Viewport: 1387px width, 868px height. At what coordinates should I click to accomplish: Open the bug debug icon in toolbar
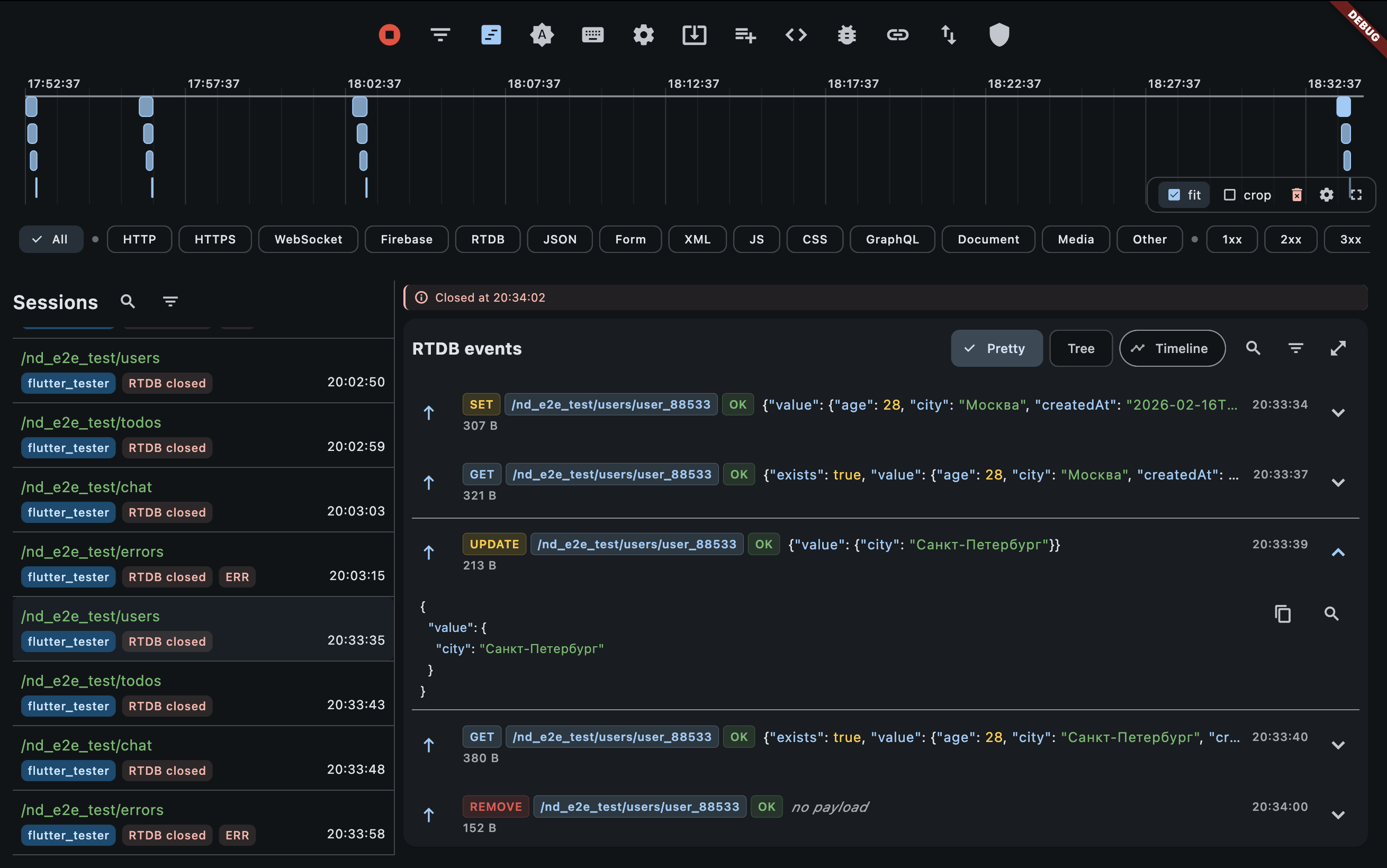tap(847, 35)
